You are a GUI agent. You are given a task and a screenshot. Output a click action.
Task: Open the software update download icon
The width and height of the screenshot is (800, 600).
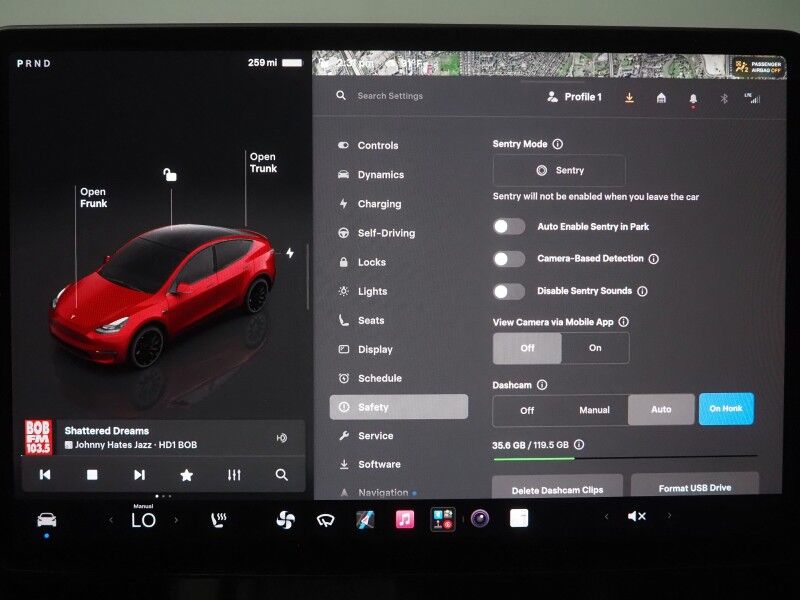click(x=630, y=97)
